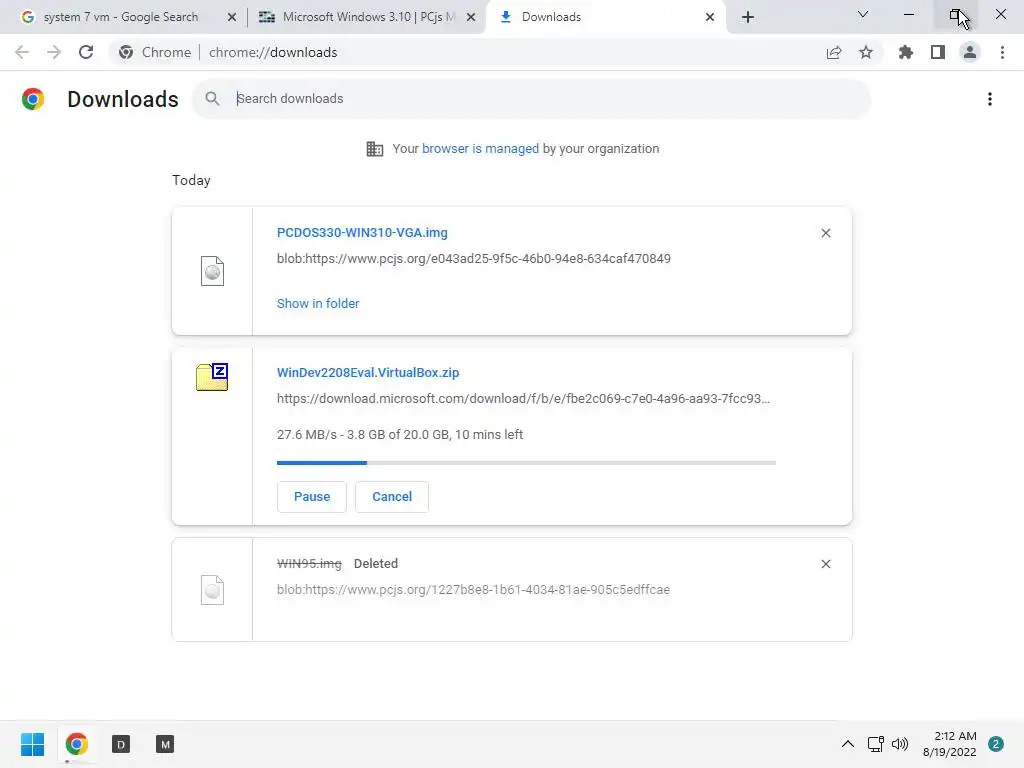
Task: Click the browser forward arrow
Action: pos(54,52)
